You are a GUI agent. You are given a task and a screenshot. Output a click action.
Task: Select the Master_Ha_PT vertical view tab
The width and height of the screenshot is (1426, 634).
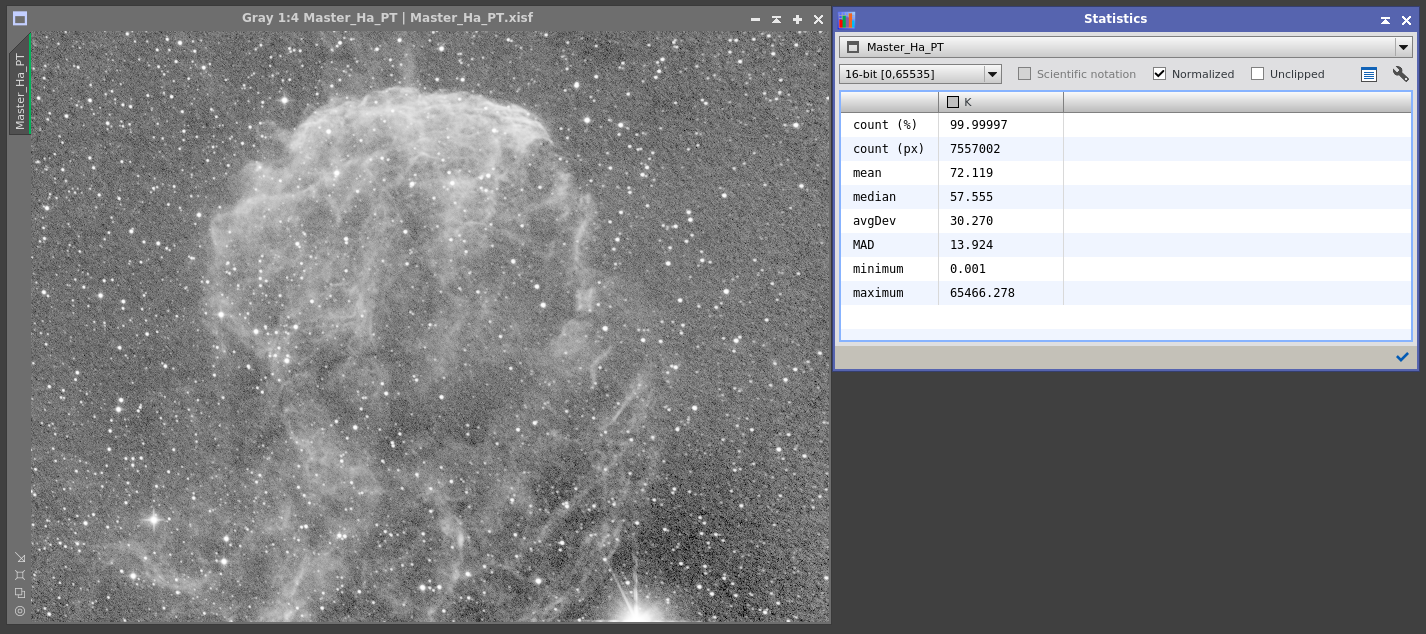click(20, 86)
